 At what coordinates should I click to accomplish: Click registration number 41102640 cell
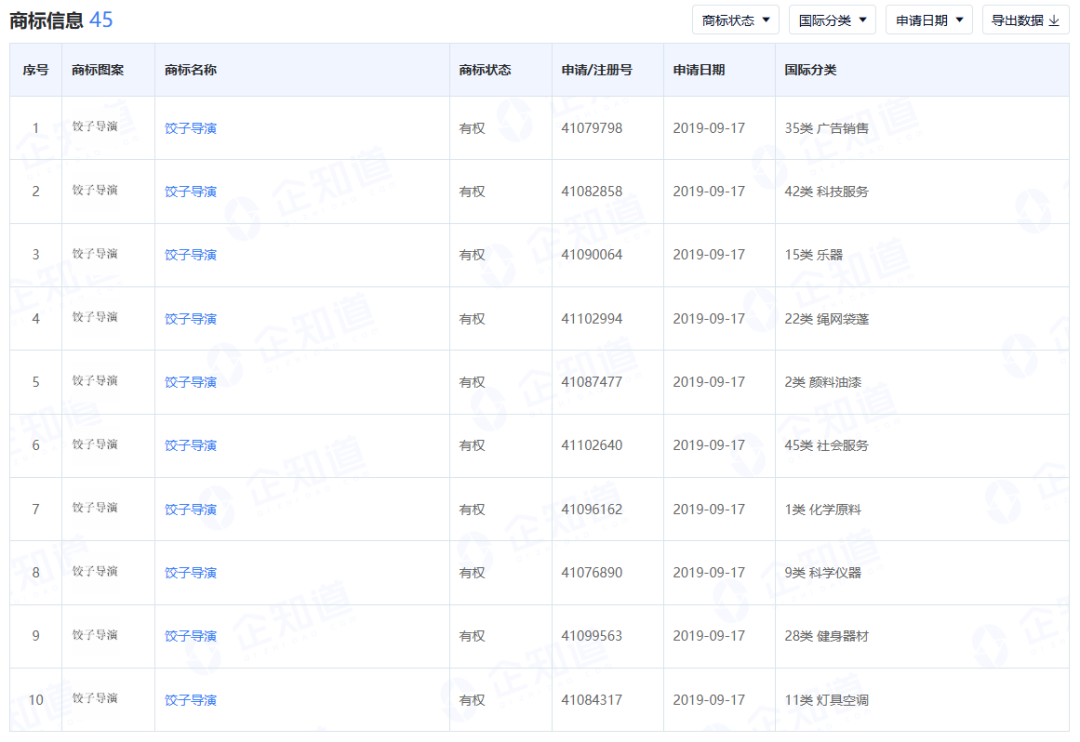coord(592,445)
